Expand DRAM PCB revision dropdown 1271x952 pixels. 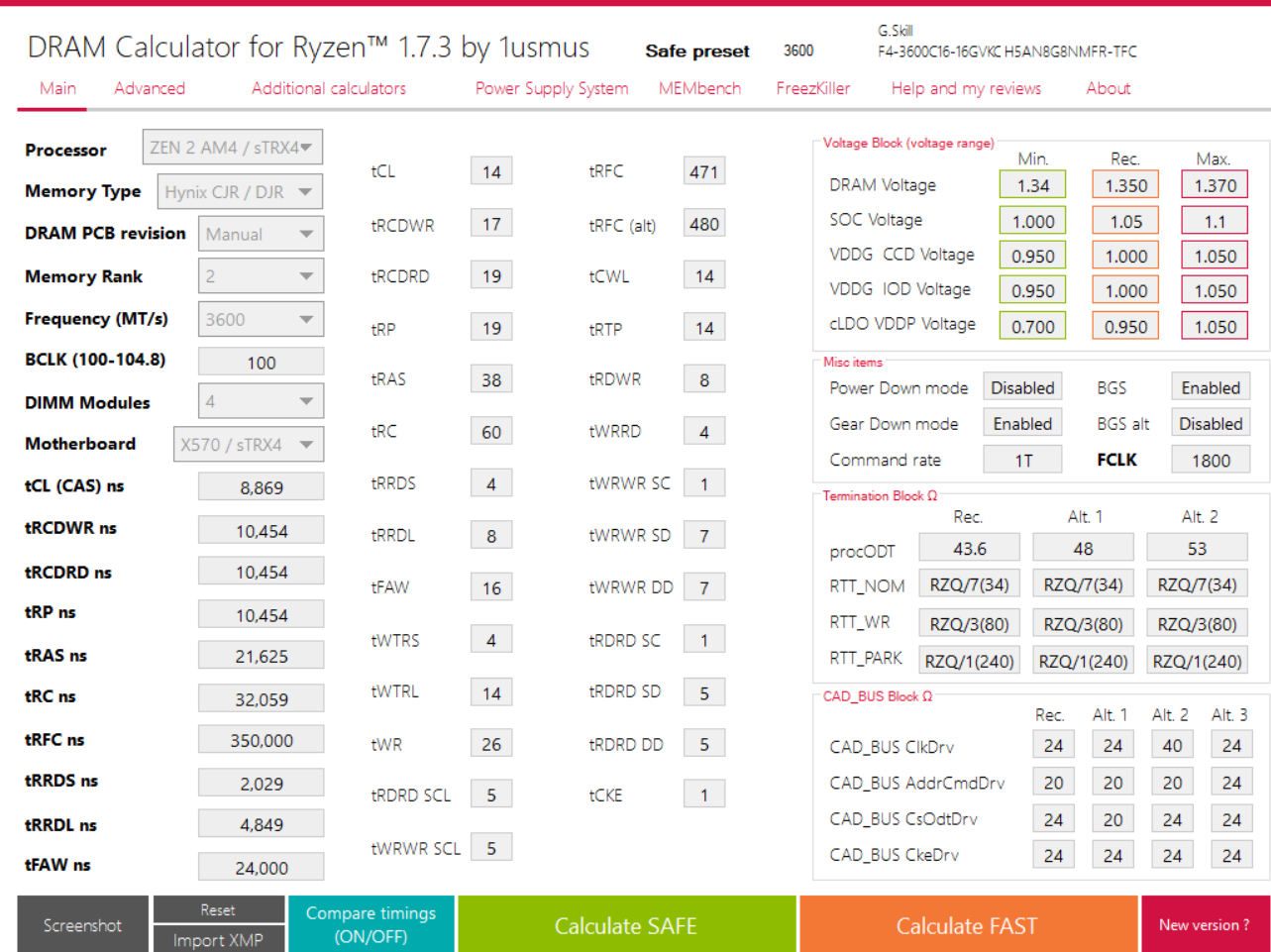(261, 234)
